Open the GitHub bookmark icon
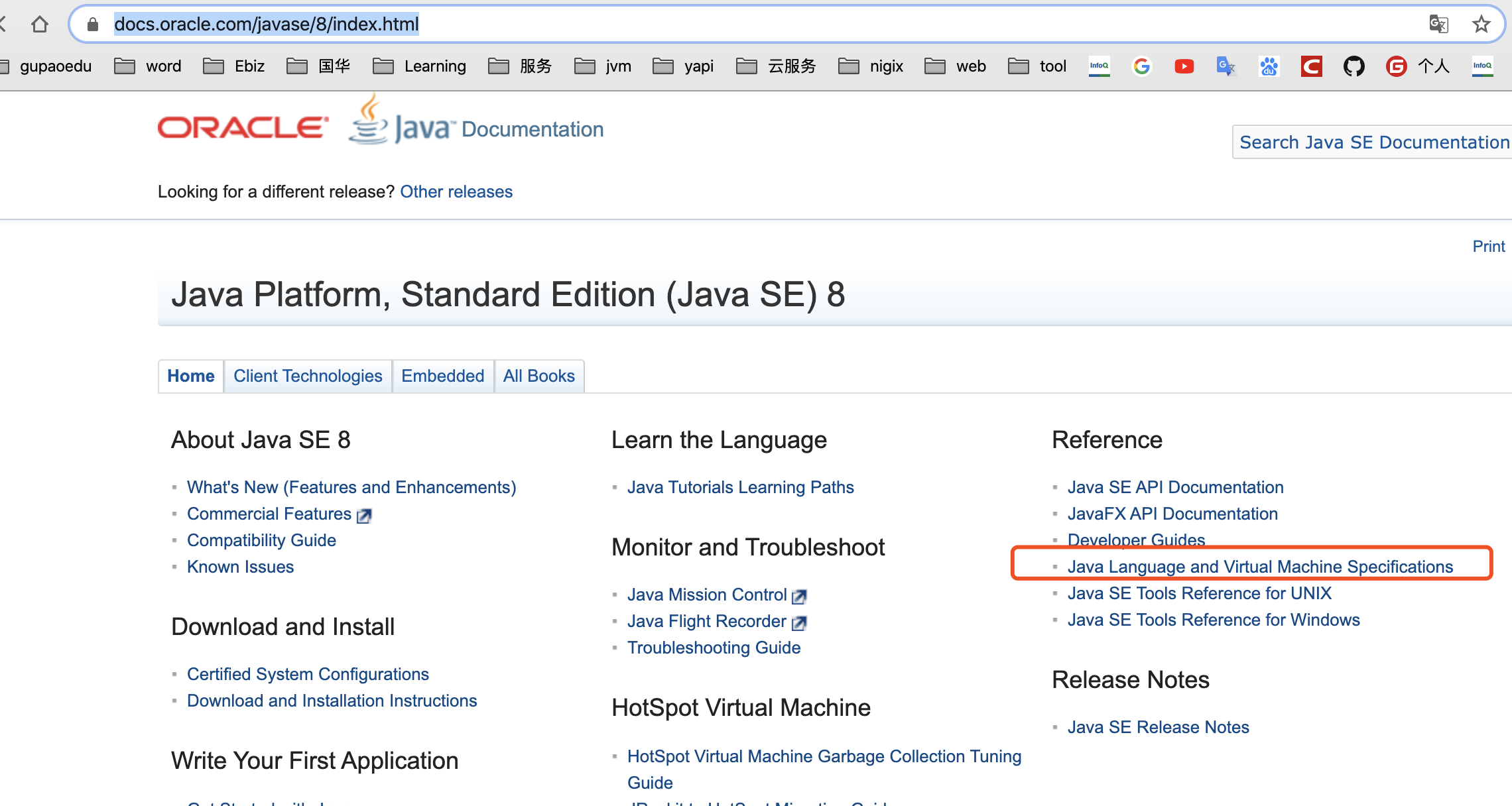Viewport: 1512px width, 806px height. click(x=1354, y=66)
